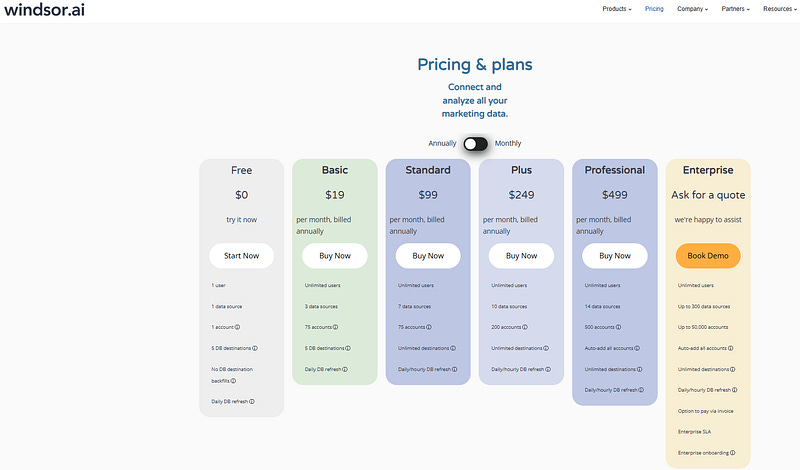Click the 'Up to 300 data sources' feature
Image resolution: width=800 pixels, height=470 pixels.
click(x=704, y=307)
